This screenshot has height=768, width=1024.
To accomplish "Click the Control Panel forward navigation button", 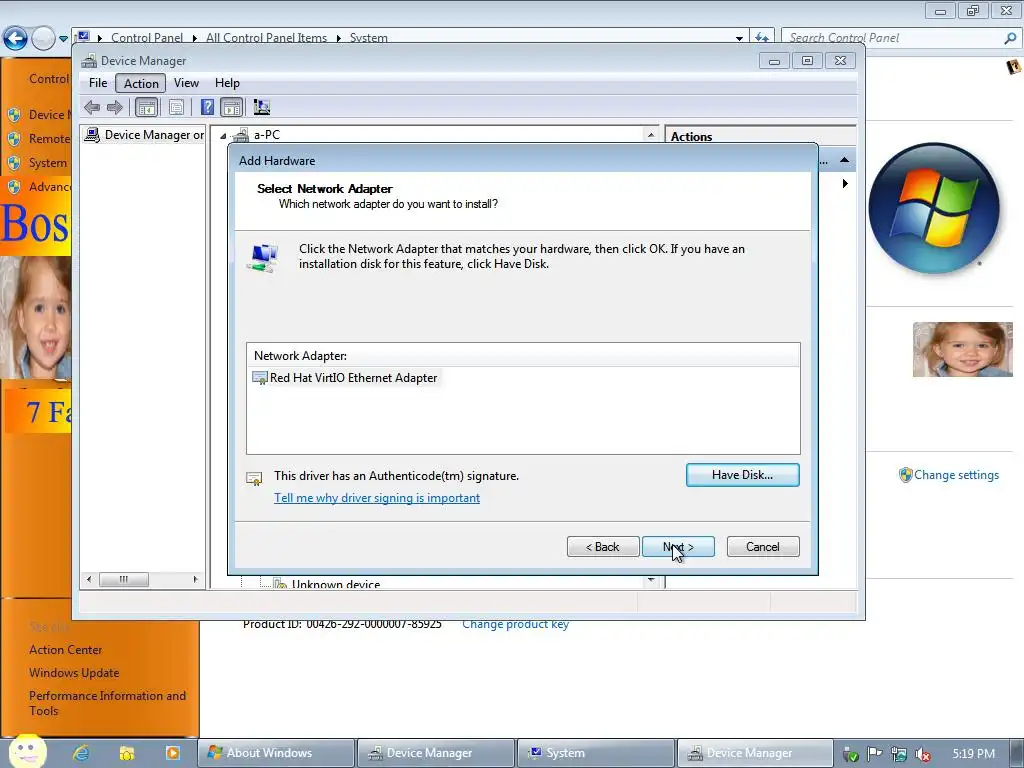I will click(x=43, y=39).
